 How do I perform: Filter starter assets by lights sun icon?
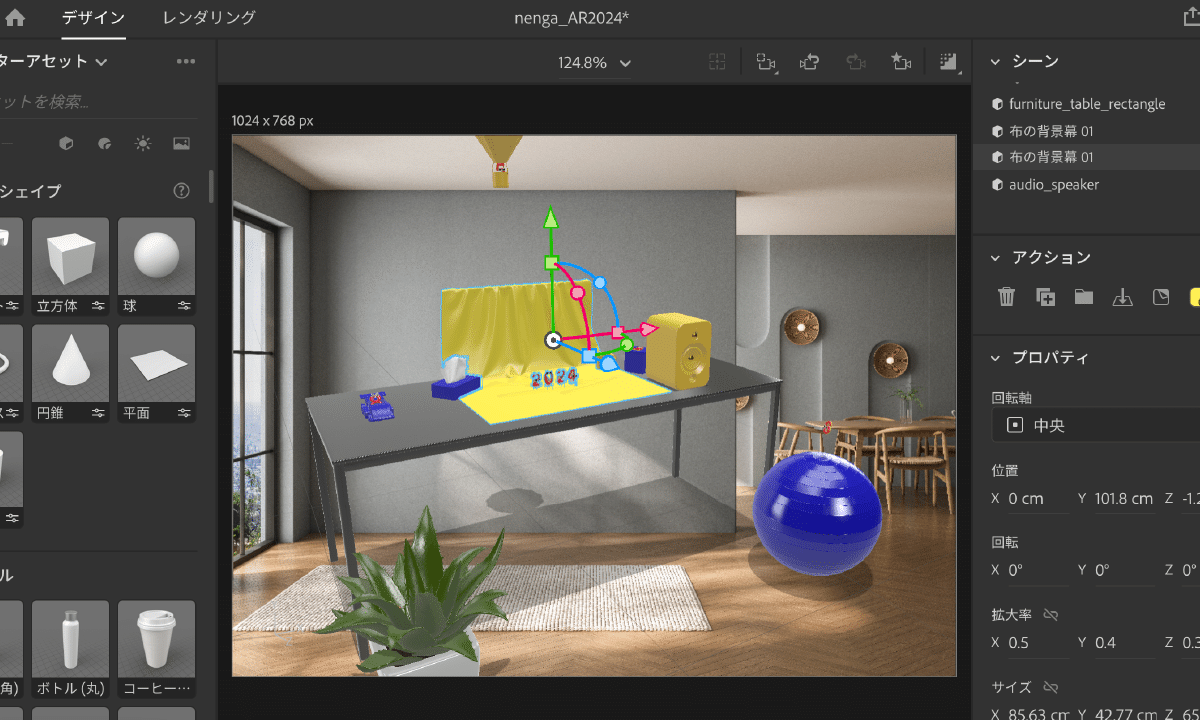[143, 144]
